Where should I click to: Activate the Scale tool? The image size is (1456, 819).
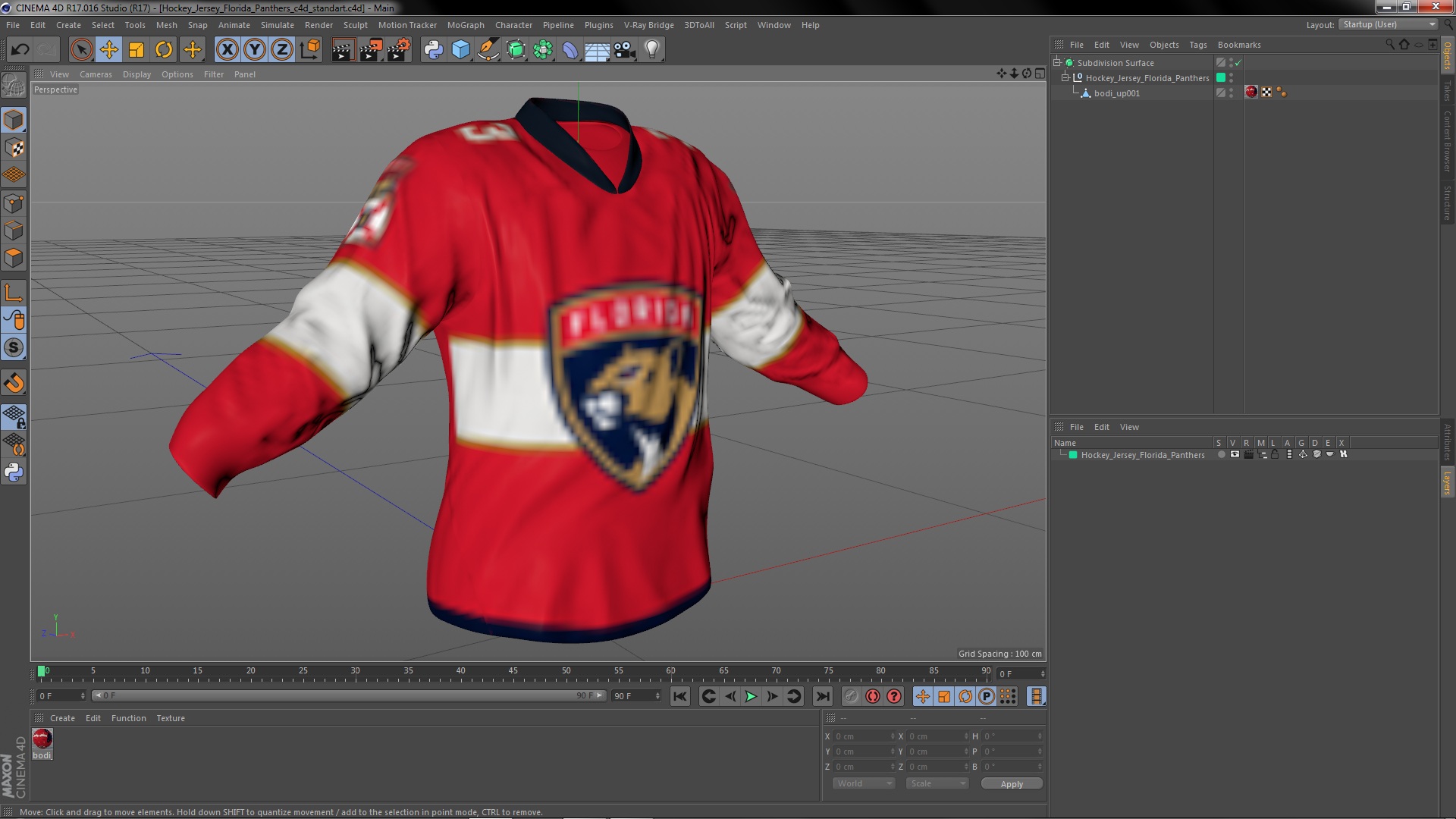click(x=136, y=50)
